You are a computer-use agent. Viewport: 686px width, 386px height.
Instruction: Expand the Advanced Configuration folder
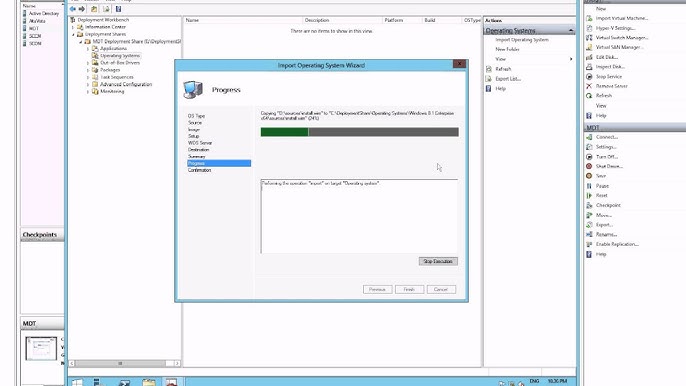click(x=88, y=84)
